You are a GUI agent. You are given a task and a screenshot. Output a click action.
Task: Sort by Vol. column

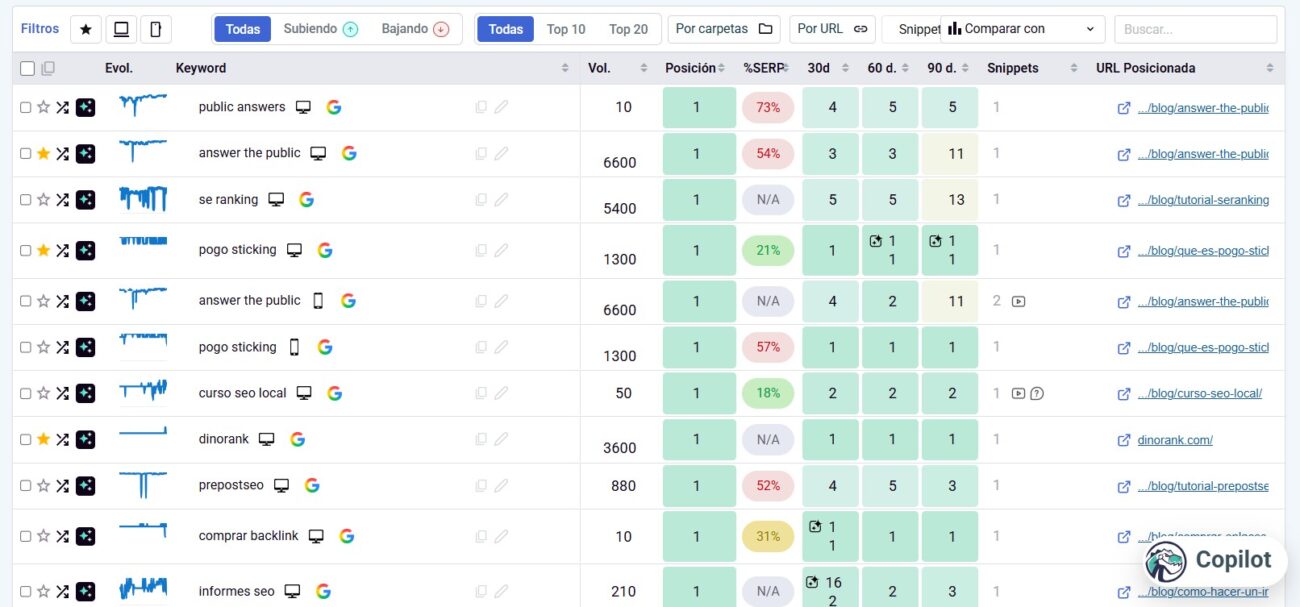[644, 68]
